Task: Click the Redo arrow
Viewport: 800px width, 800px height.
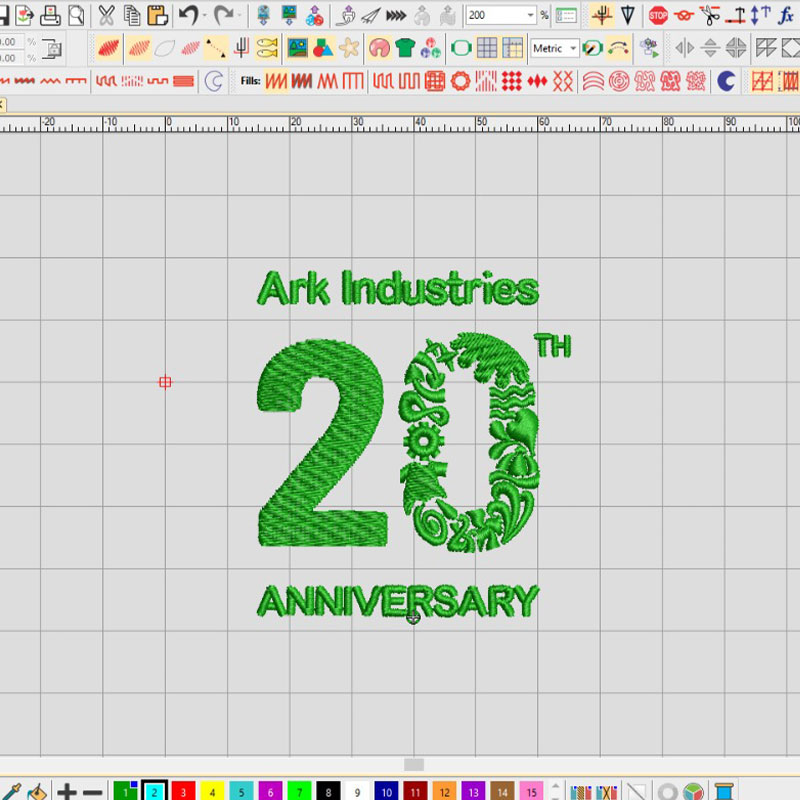Action: (x=224, y=15)
